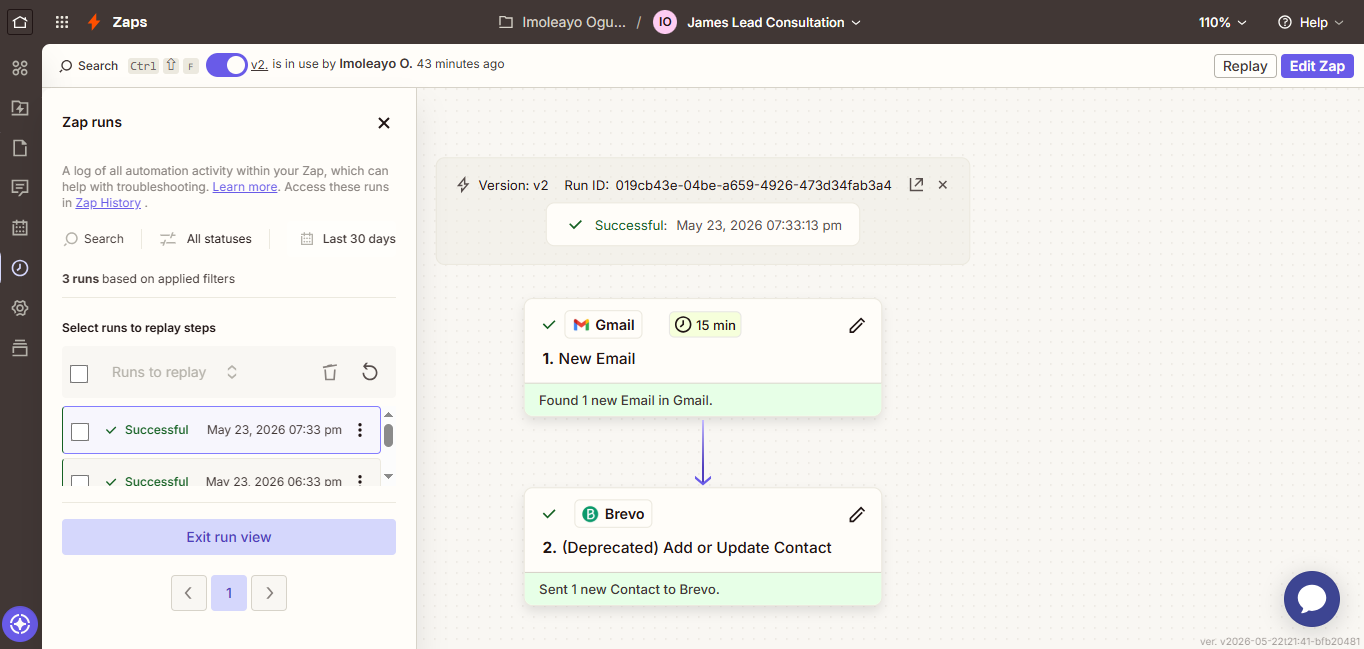Click the 'Found 1 new Email in Gmail.' status
Image resolution: width=1364 pixels, height=649 pixels.
[x=626, y=400]
